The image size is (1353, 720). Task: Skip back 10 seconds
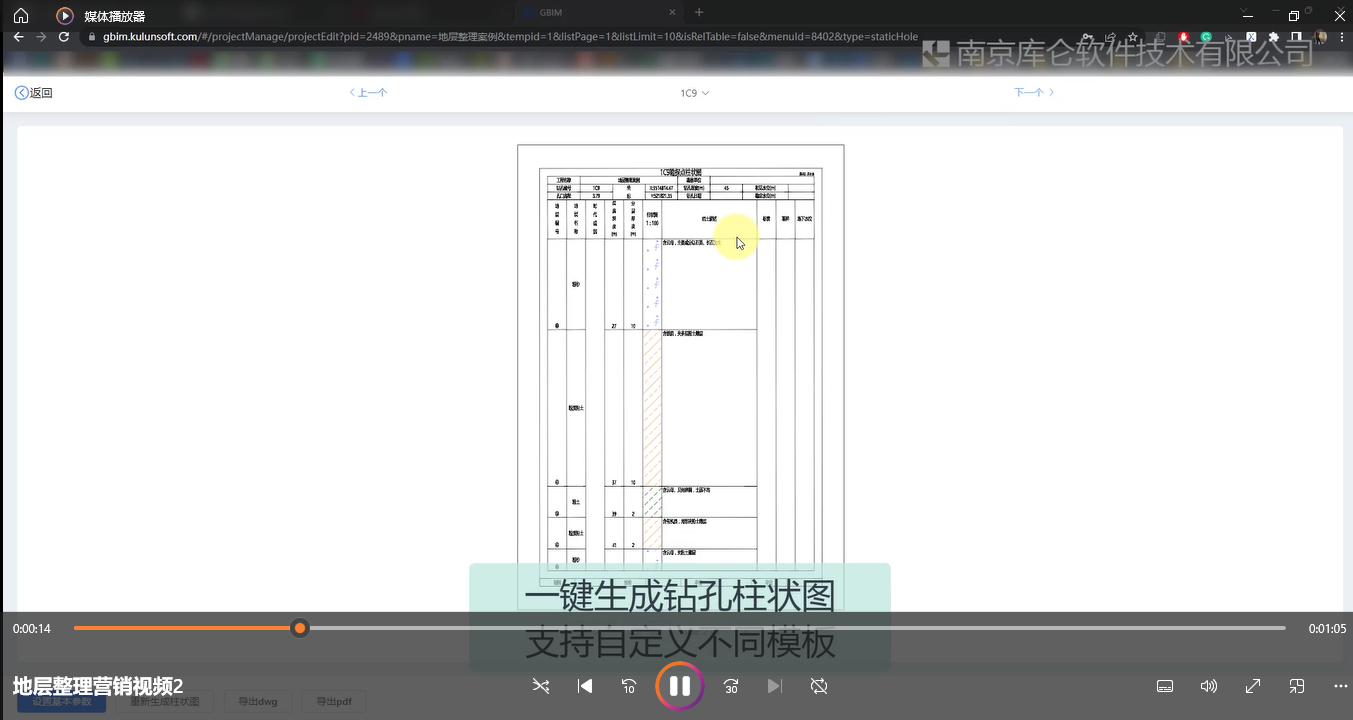[x=629, y=686]
